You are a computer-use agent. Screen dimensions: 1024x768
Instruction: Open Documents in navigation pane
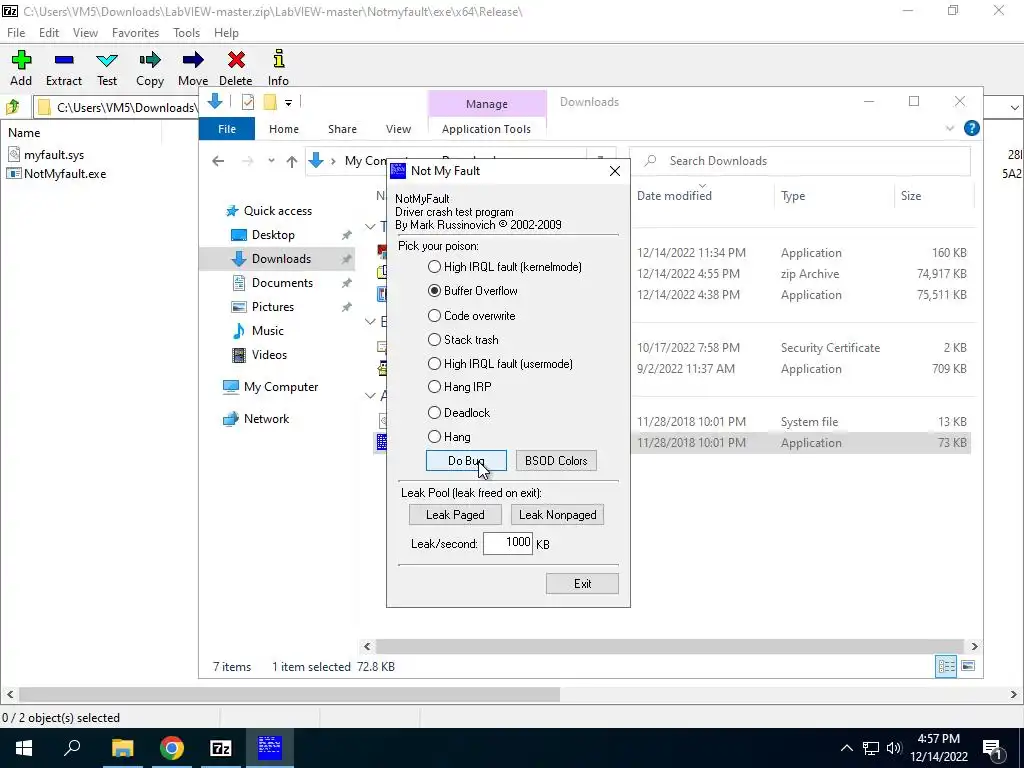[x=282, y=283]
